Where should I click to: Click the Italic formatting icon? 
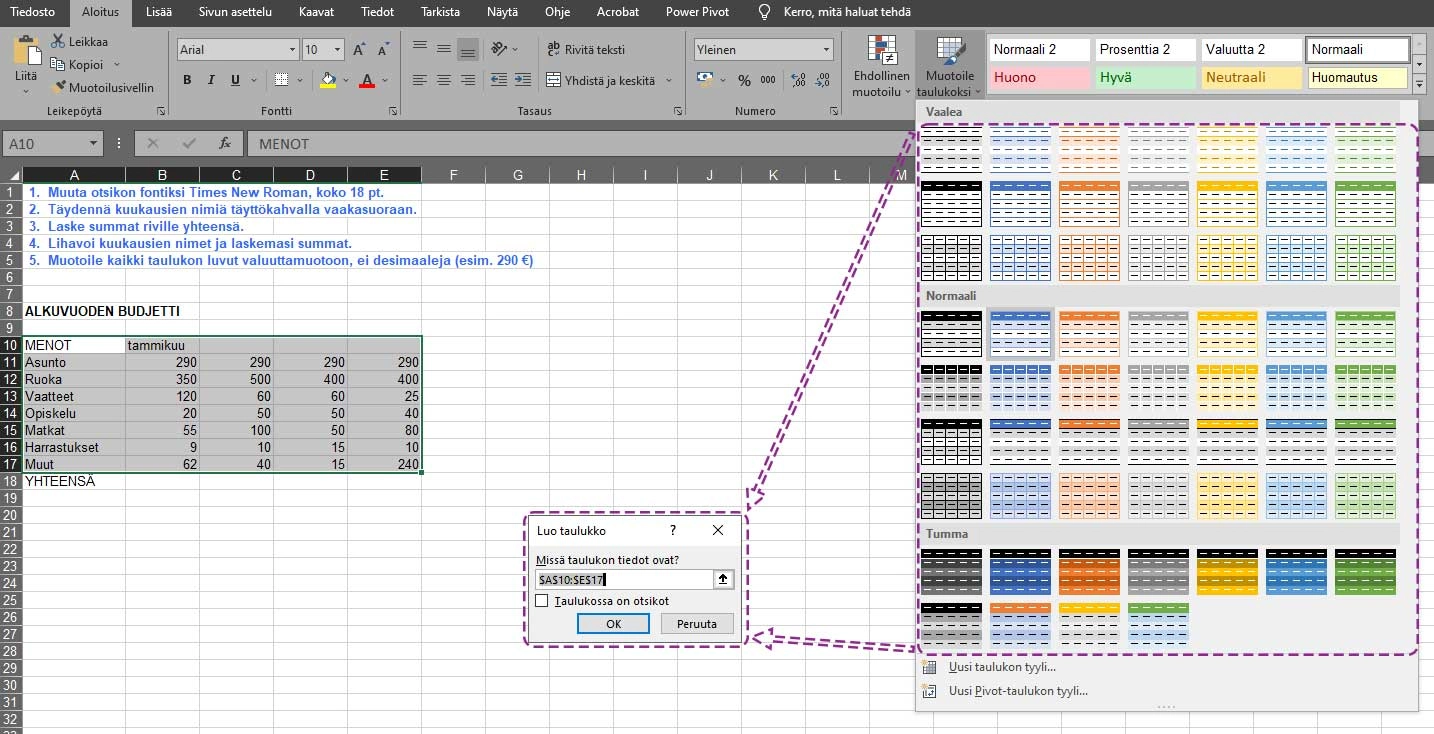pos(211,80)
